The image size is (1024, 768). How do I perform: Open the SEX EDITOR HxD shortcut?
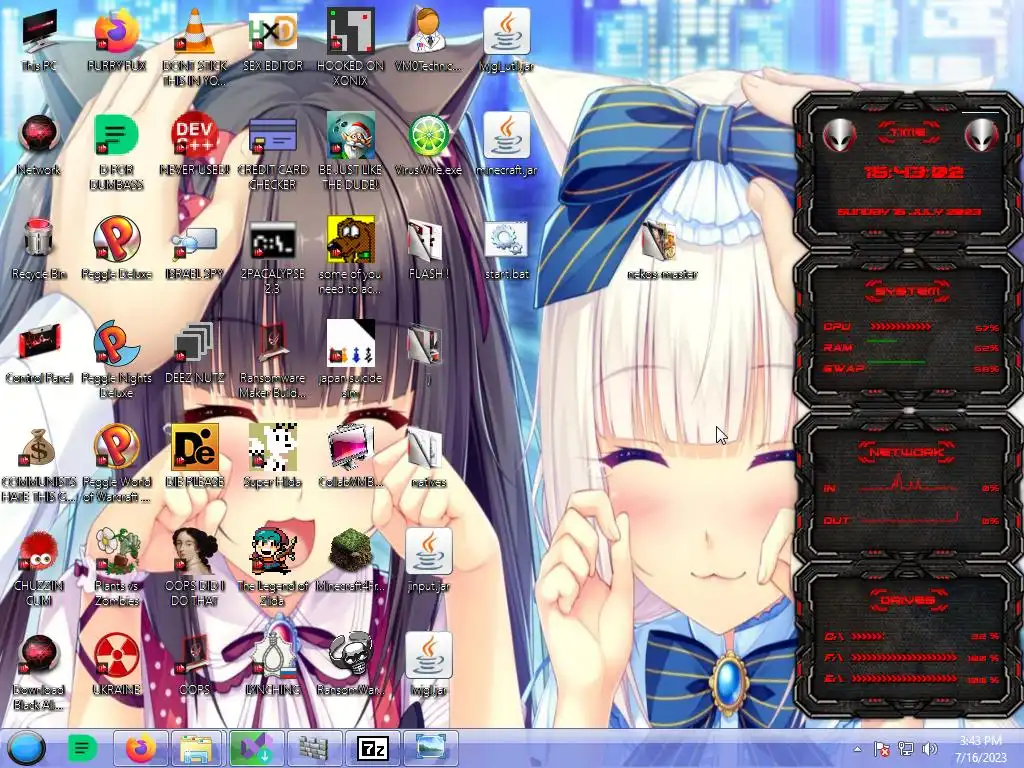(x=273, y=40)
